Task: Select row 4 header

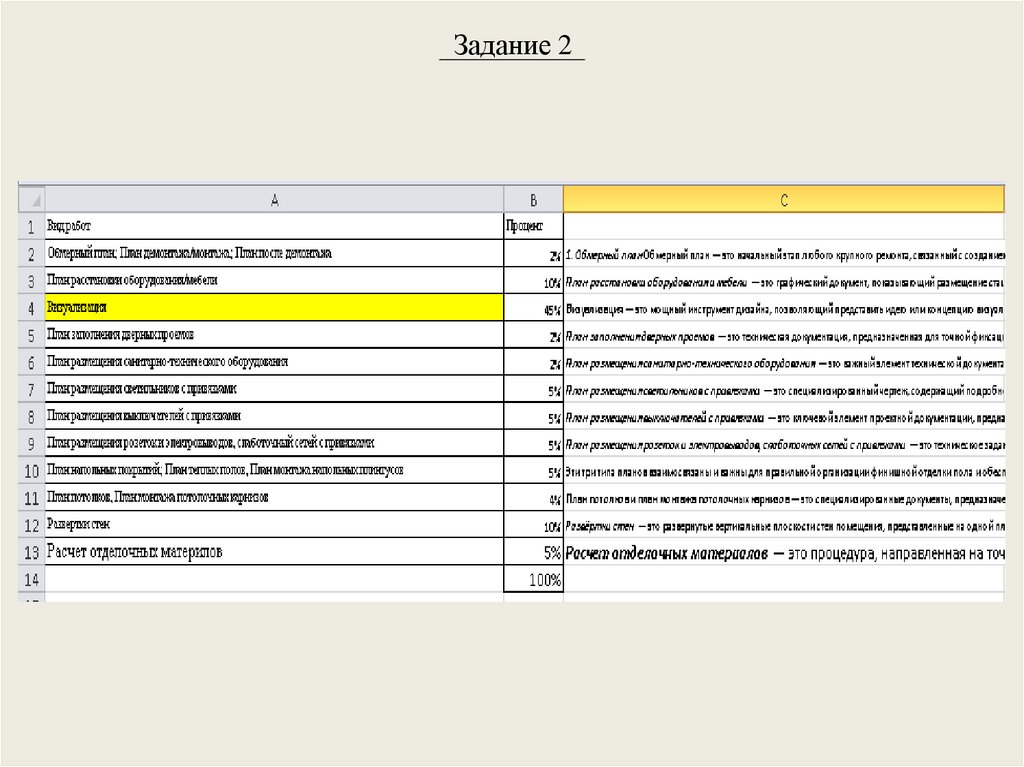Action: (x=31, y=307)
